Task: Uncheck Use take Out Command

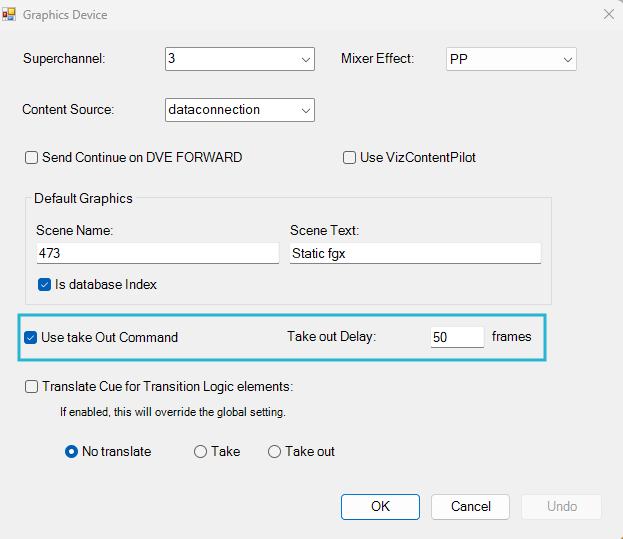Action: tap(31, 337)
